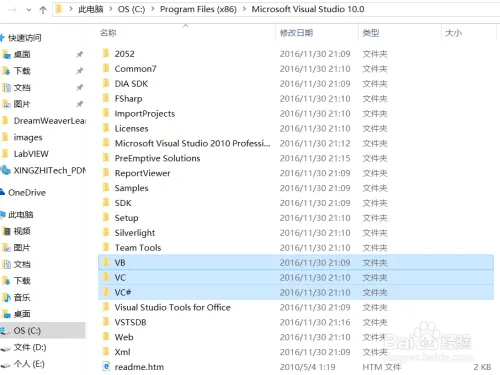
Task: Open the recent locations dropdown arrow
Action: click(x=29, y=10)
